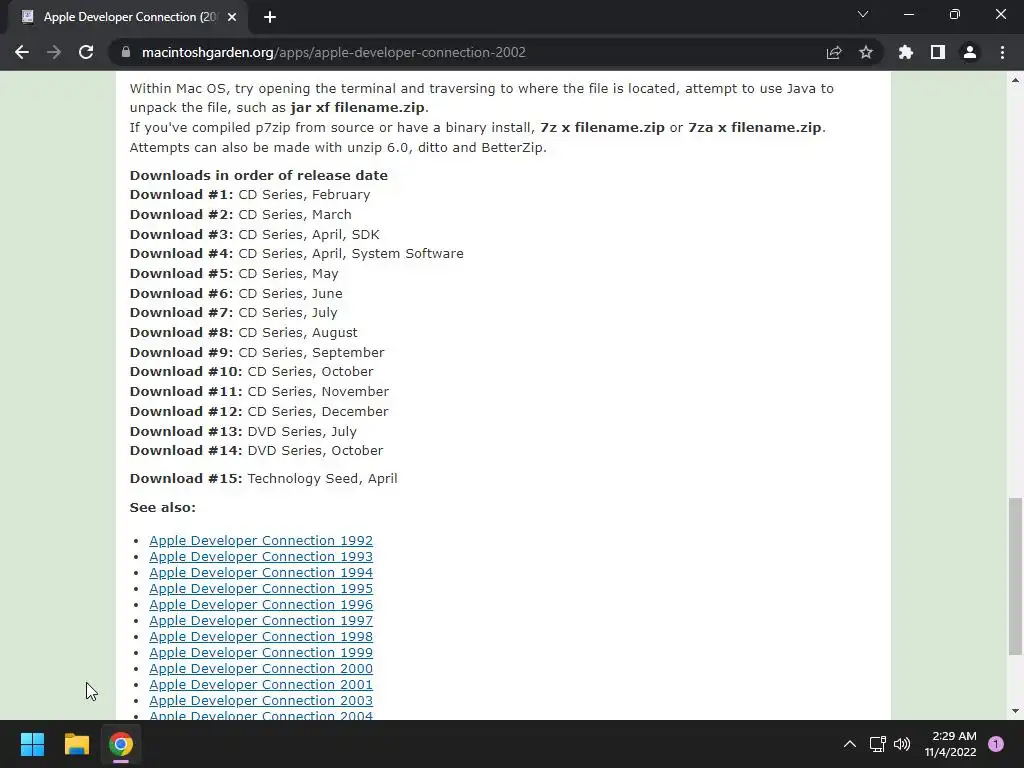This screenshot has height=768, width=1024.
Task: Select the Apple Developer Connection tab
Action: pos(129,17)
